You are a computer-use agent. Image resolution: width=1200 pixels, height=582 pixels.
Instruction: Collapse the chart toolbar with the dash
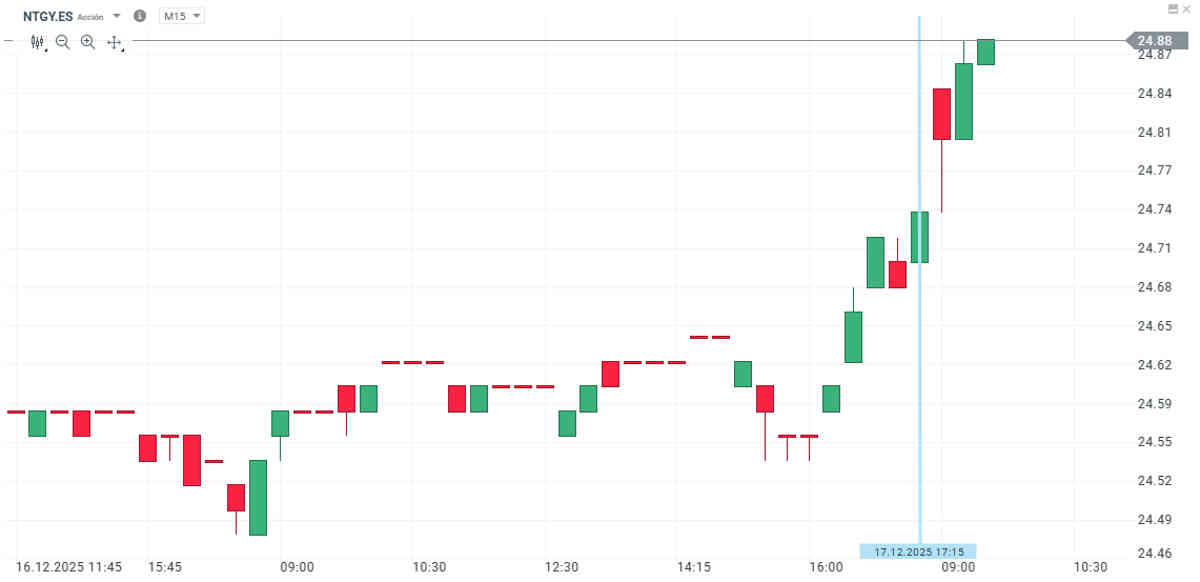(x=8, y=42)
